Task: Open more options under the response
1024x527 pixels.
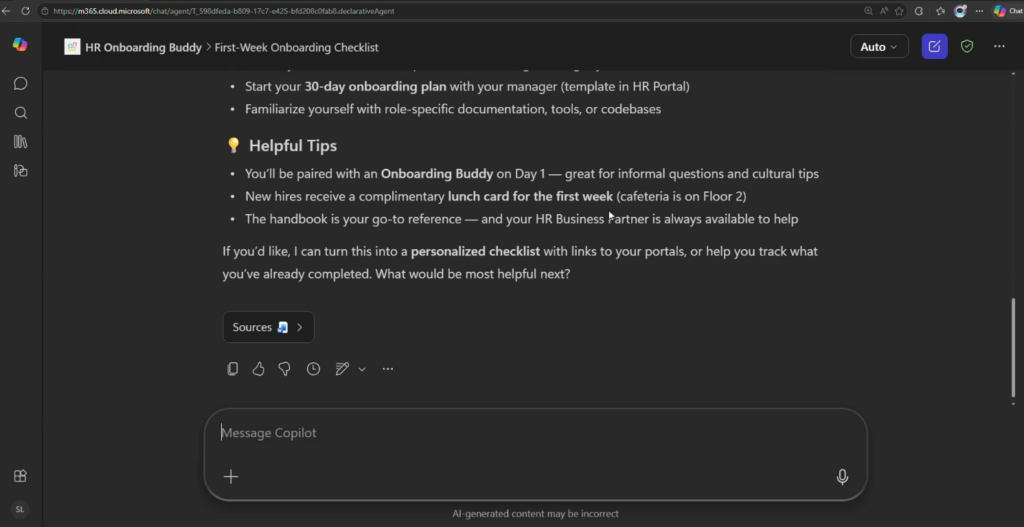Action: (388, 369)
